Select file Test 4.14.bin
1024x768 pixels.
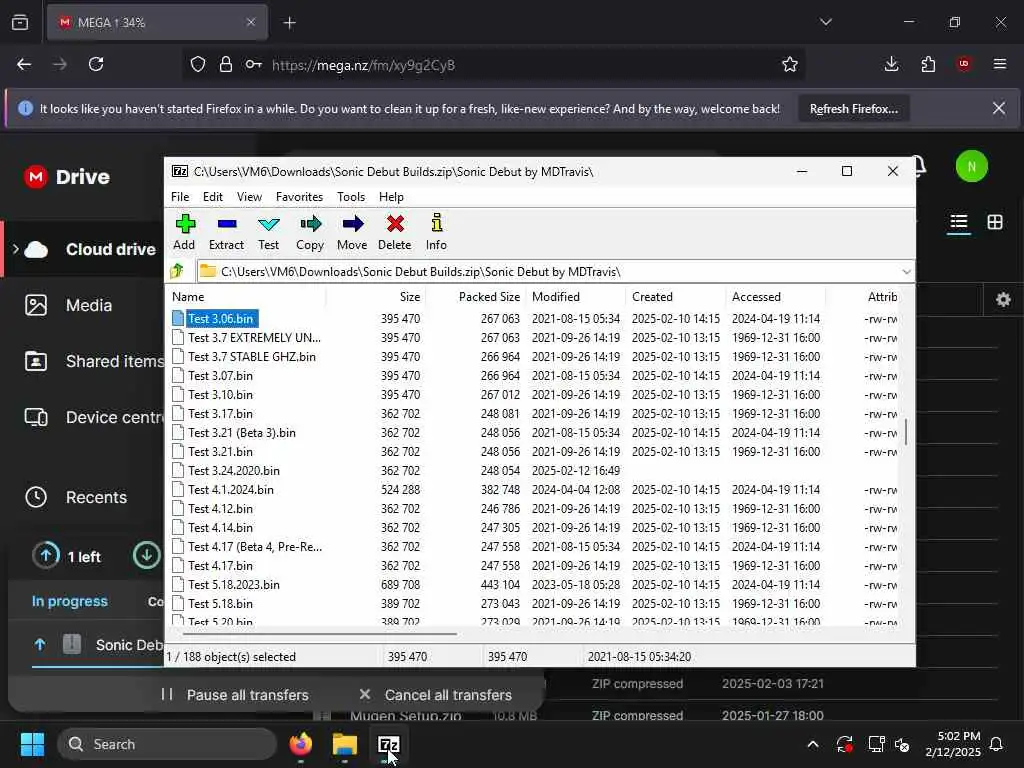220,527
